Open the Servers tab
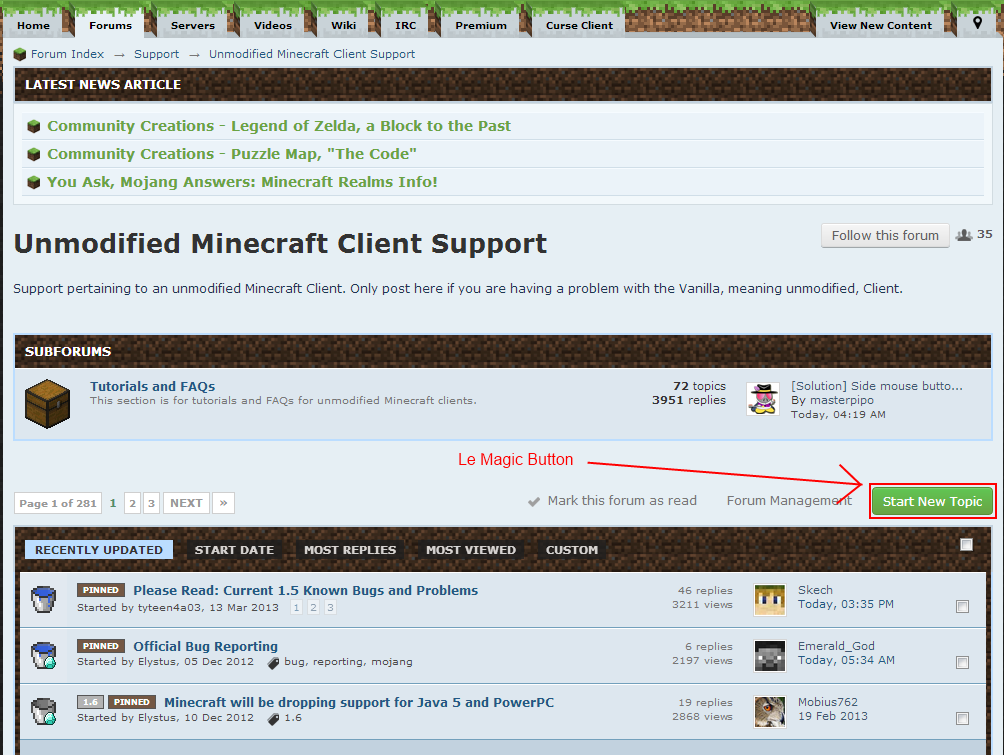The height and width of the screenshot is (755, 1004). [193, 26]
